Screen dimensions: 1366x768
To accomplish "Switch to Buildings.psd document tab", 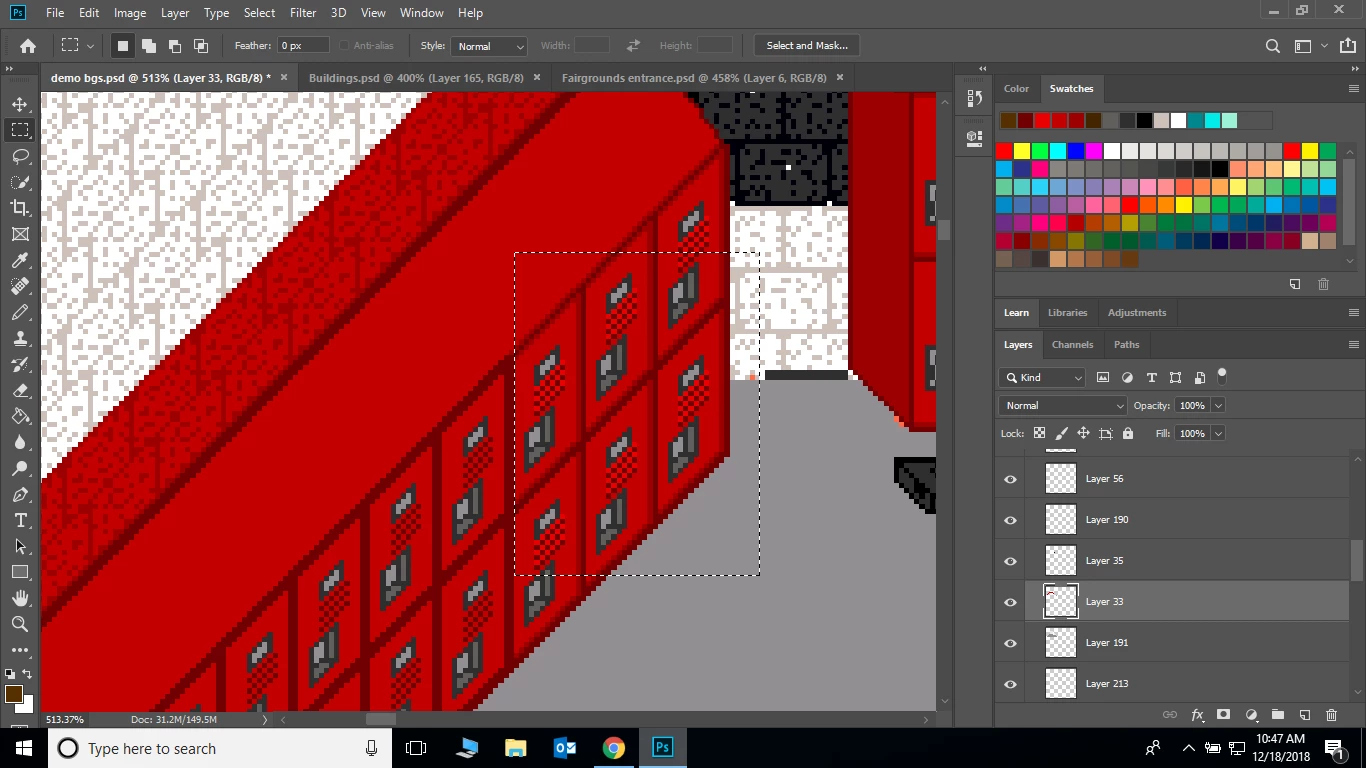I will (416, 77).
